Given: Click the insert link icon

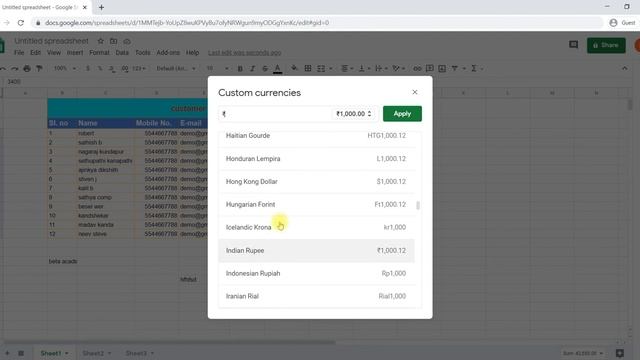Looking at the screenshot, I should pyautogui.click(x=417, y=69).
